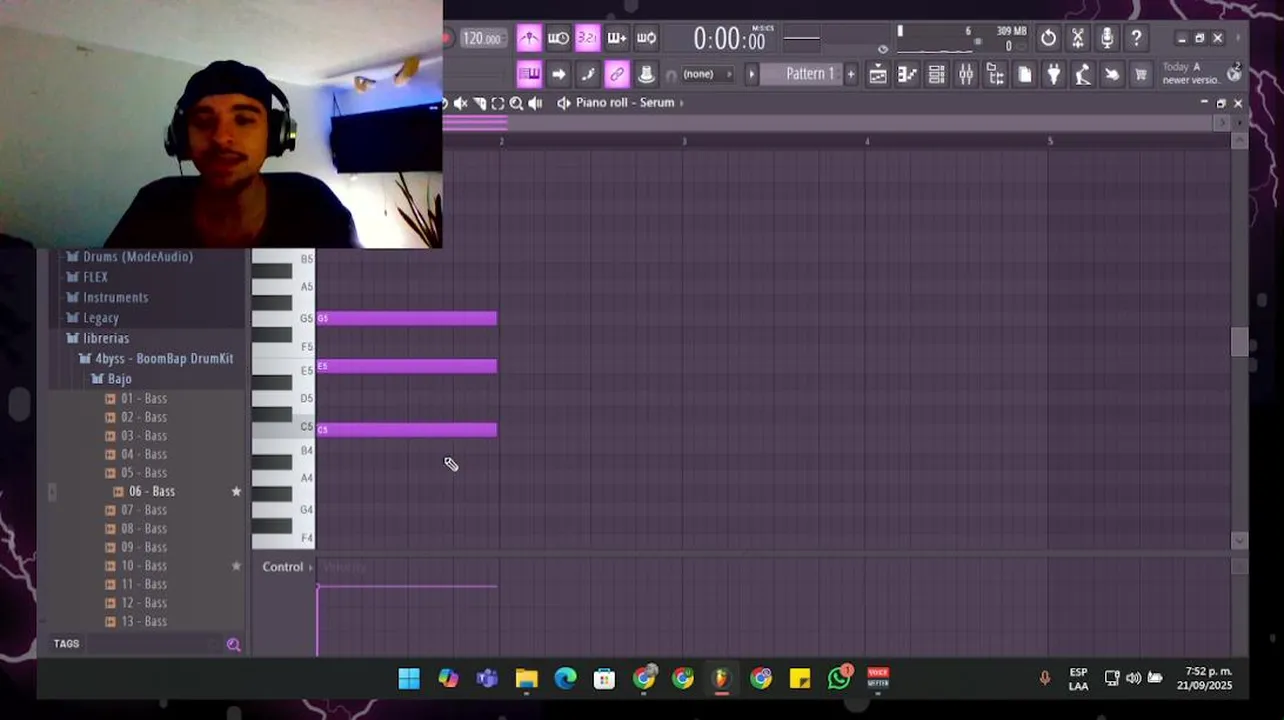Select the select tool in Piano roll toolbar

pyautogui.click(x=498, y=103)
